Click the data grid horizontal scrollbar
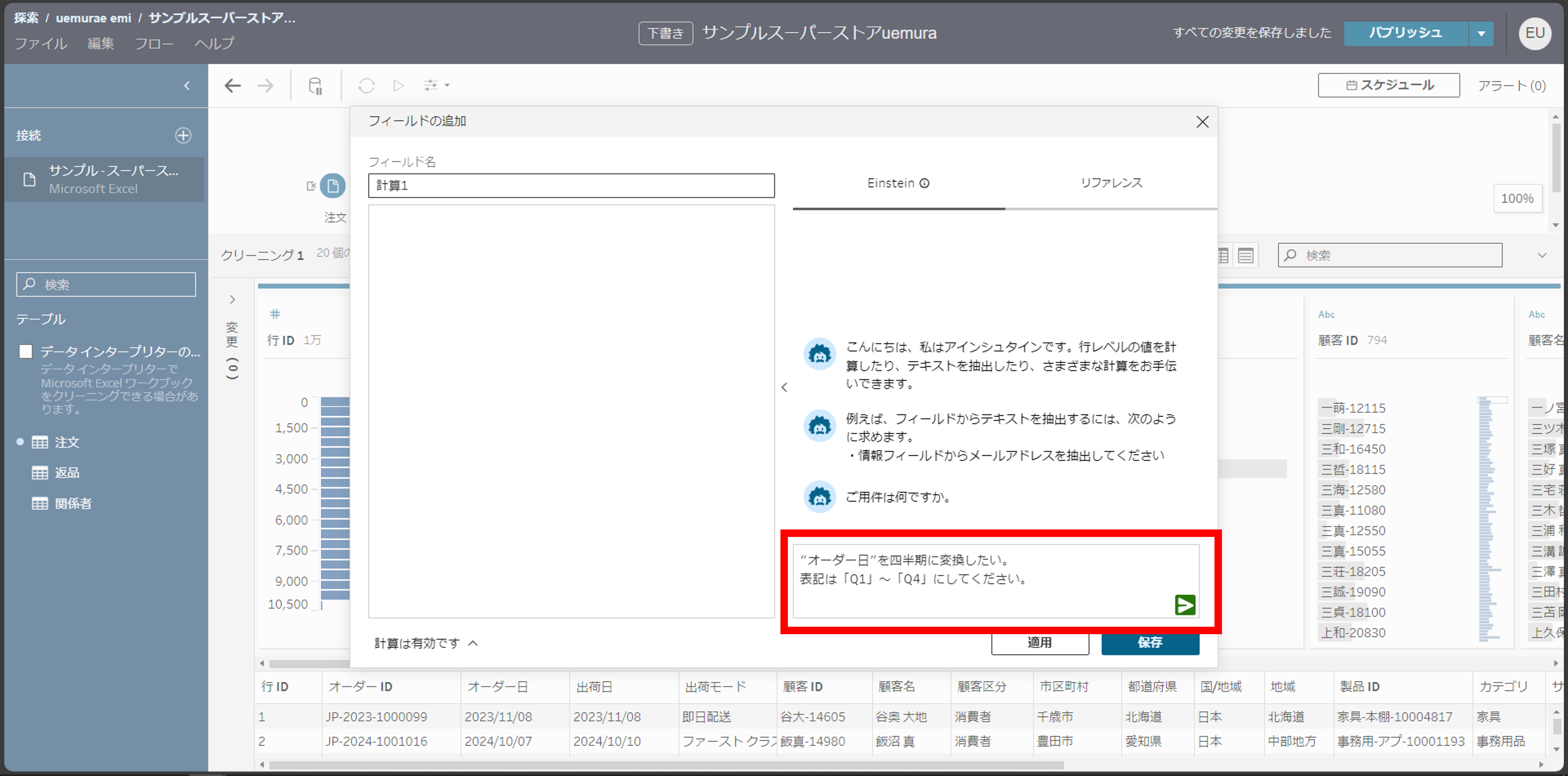The height and width of the screenshot is (776, 1568). (x=666, y=765)
